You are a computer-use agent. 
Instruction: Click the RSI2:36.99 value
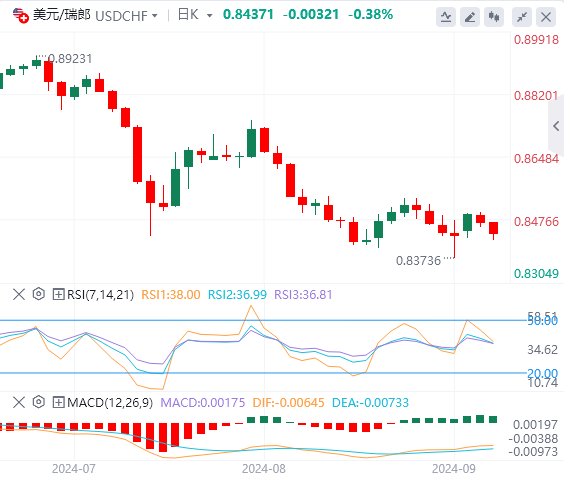[237, 295]
